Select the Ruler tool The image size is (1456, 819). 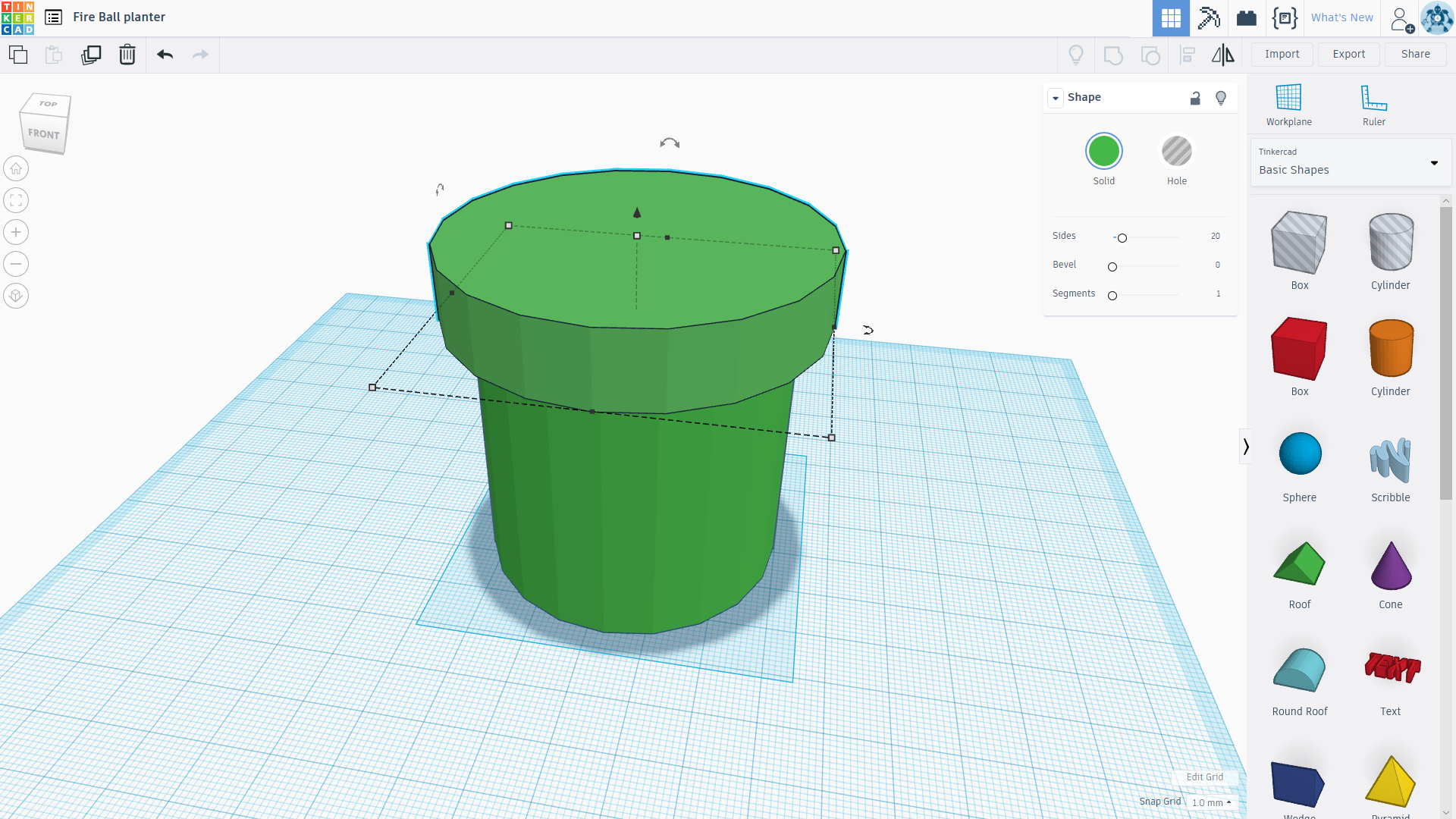point(1373,105)
